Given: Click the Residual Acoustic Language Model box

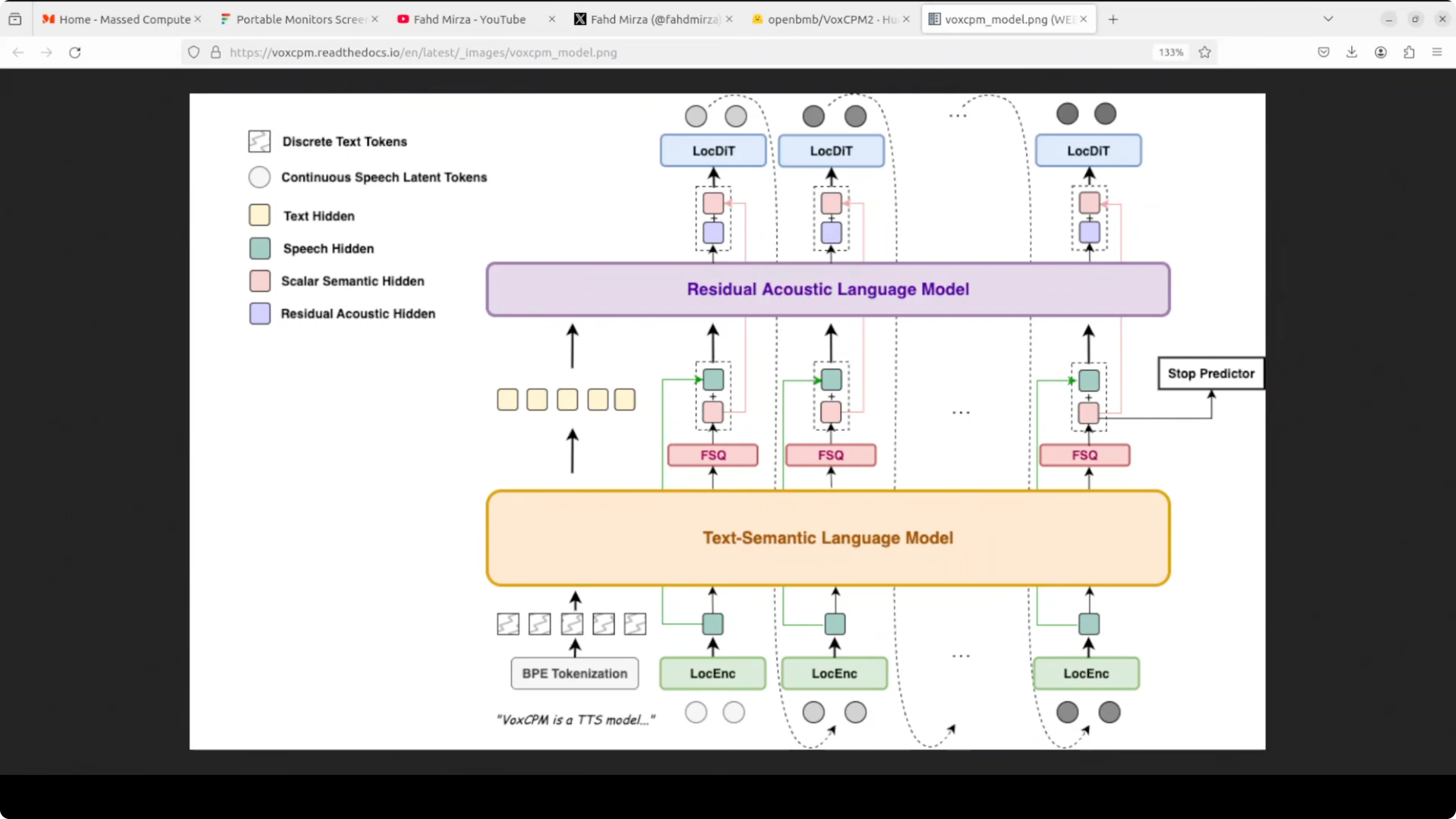Looking at the screenshot, I should [827, 289].
